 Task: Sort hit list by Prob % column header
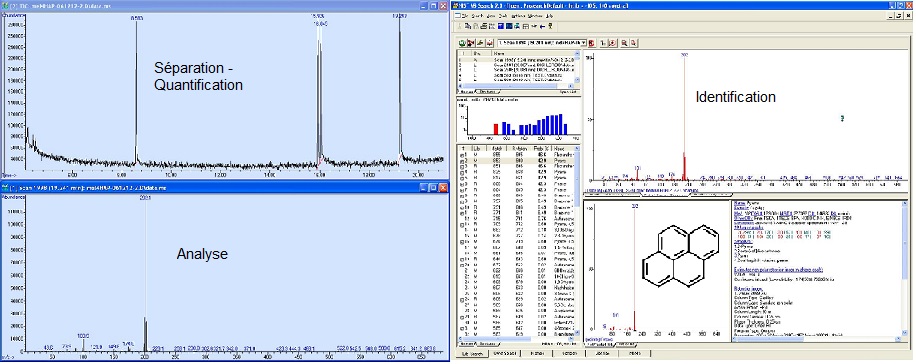(x=541, y=148)
